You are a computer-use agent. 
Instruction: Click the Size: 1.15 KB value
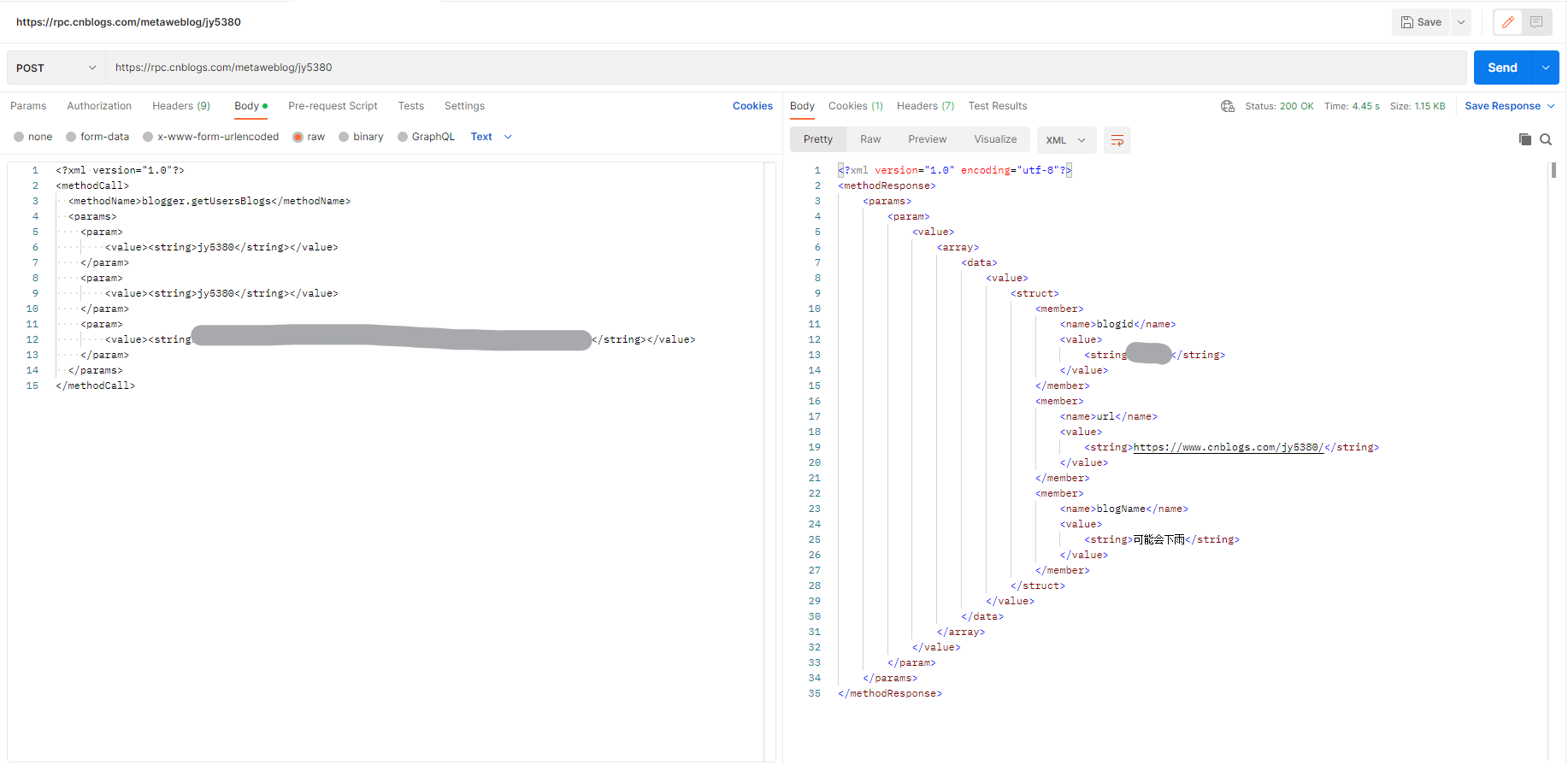[x=1418, y=106]
